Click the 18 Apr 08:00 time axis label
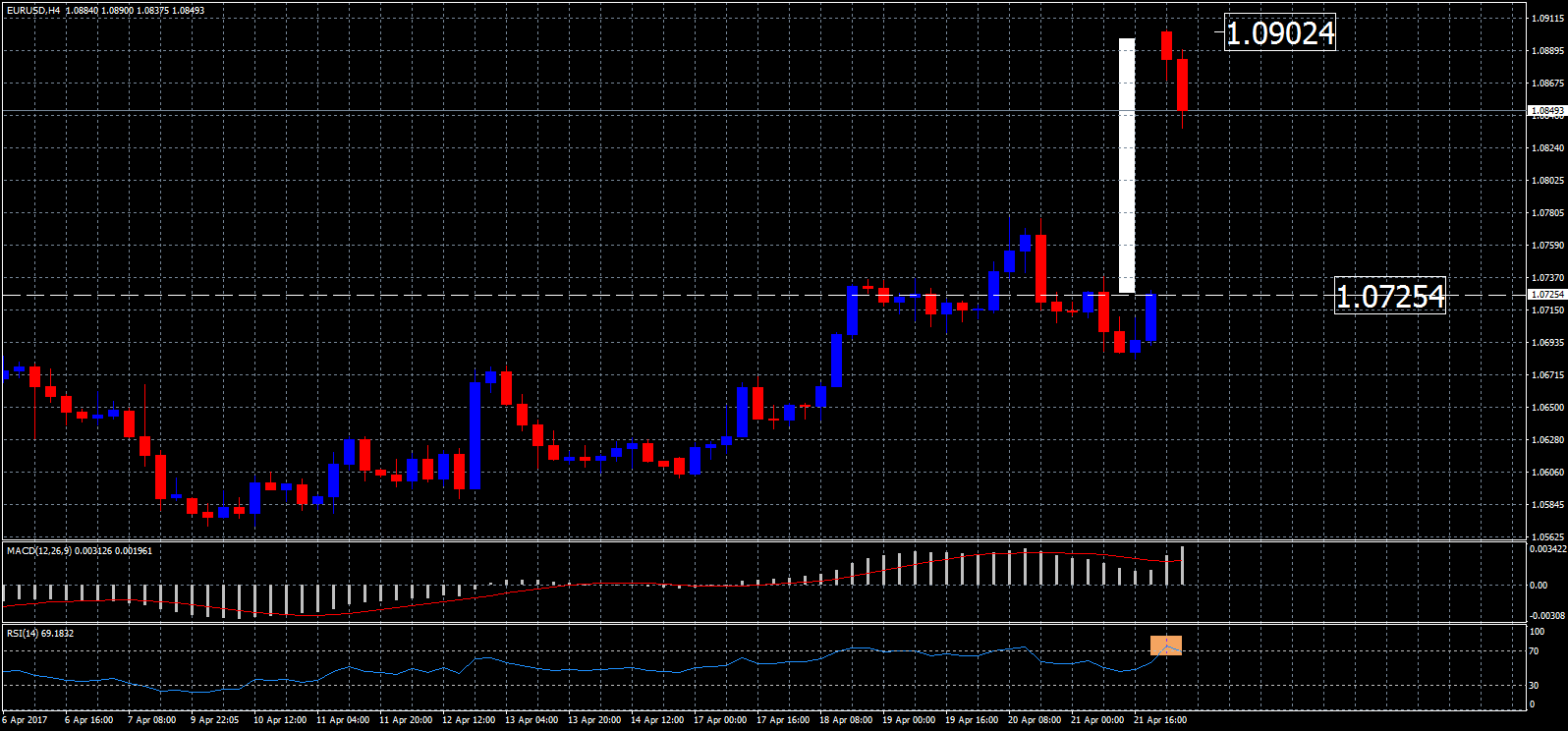Image resolution: width=1568 pixels, height=731 pixels. pyautogui.click(x=846, y=720)
